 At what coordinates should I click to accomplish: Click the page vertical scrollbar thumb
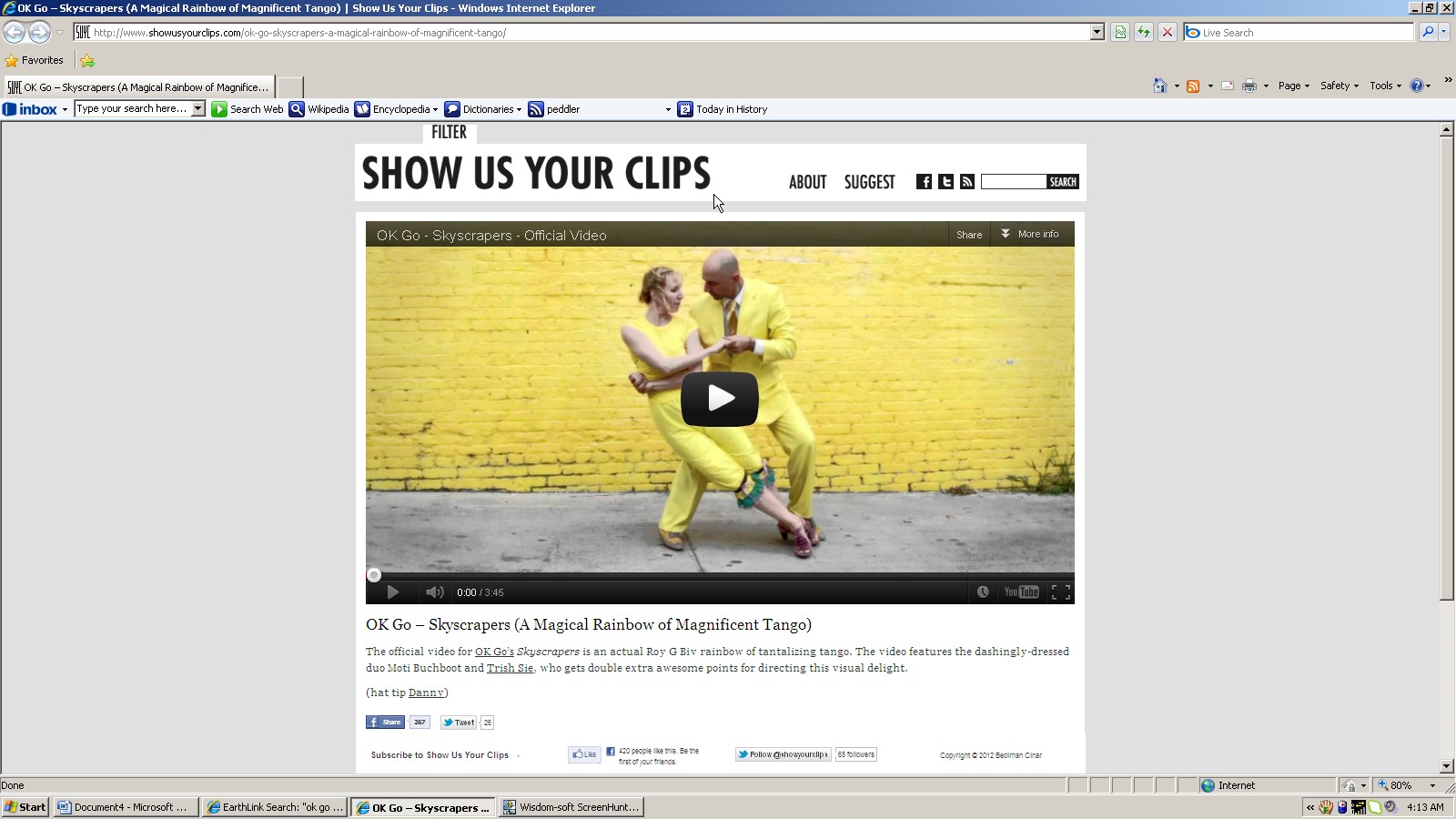point(1446,369)
